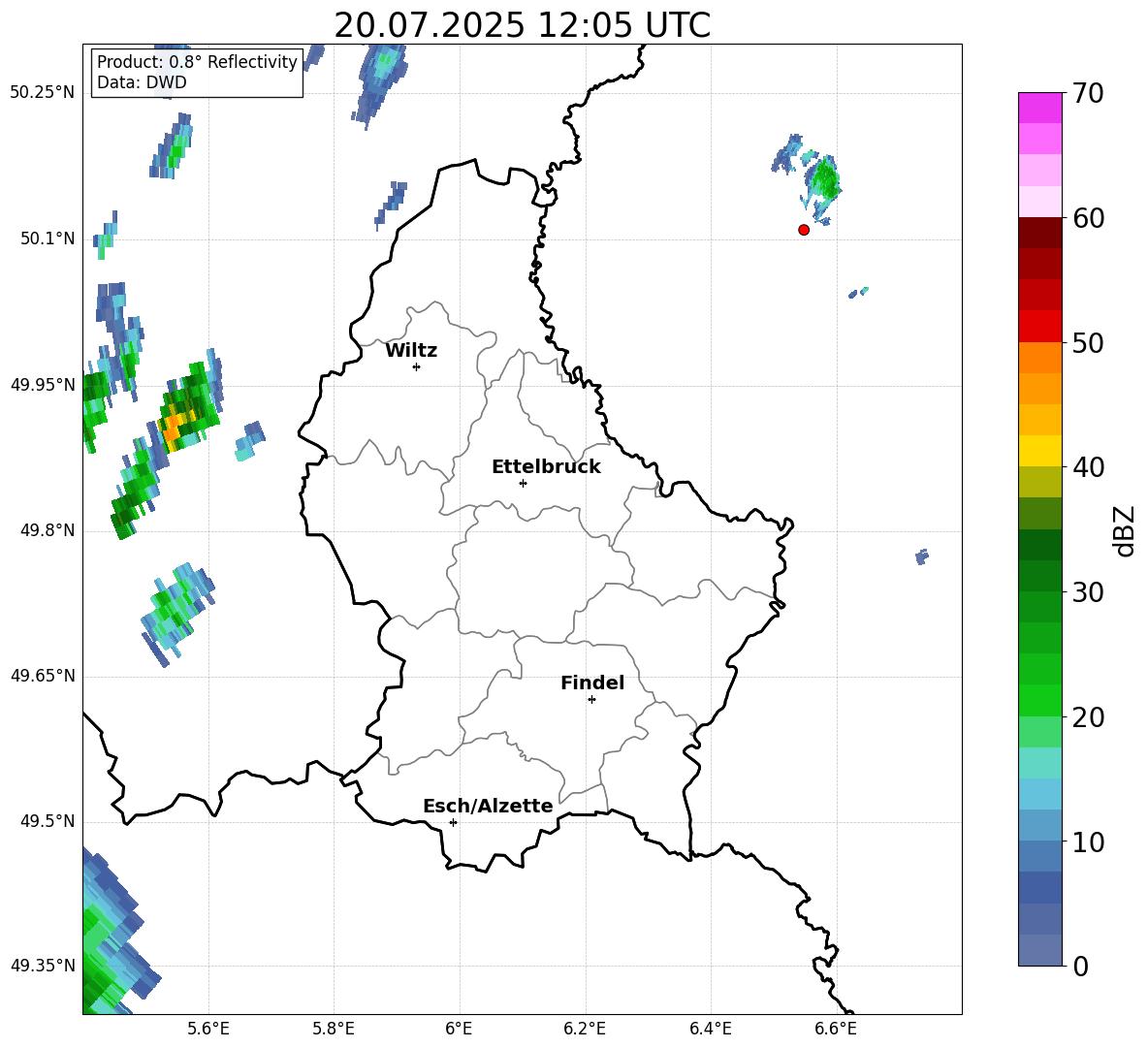Click the magenta top colorbar segment
Viewport: 1148px width, 1048px height.
(1039, 108)
